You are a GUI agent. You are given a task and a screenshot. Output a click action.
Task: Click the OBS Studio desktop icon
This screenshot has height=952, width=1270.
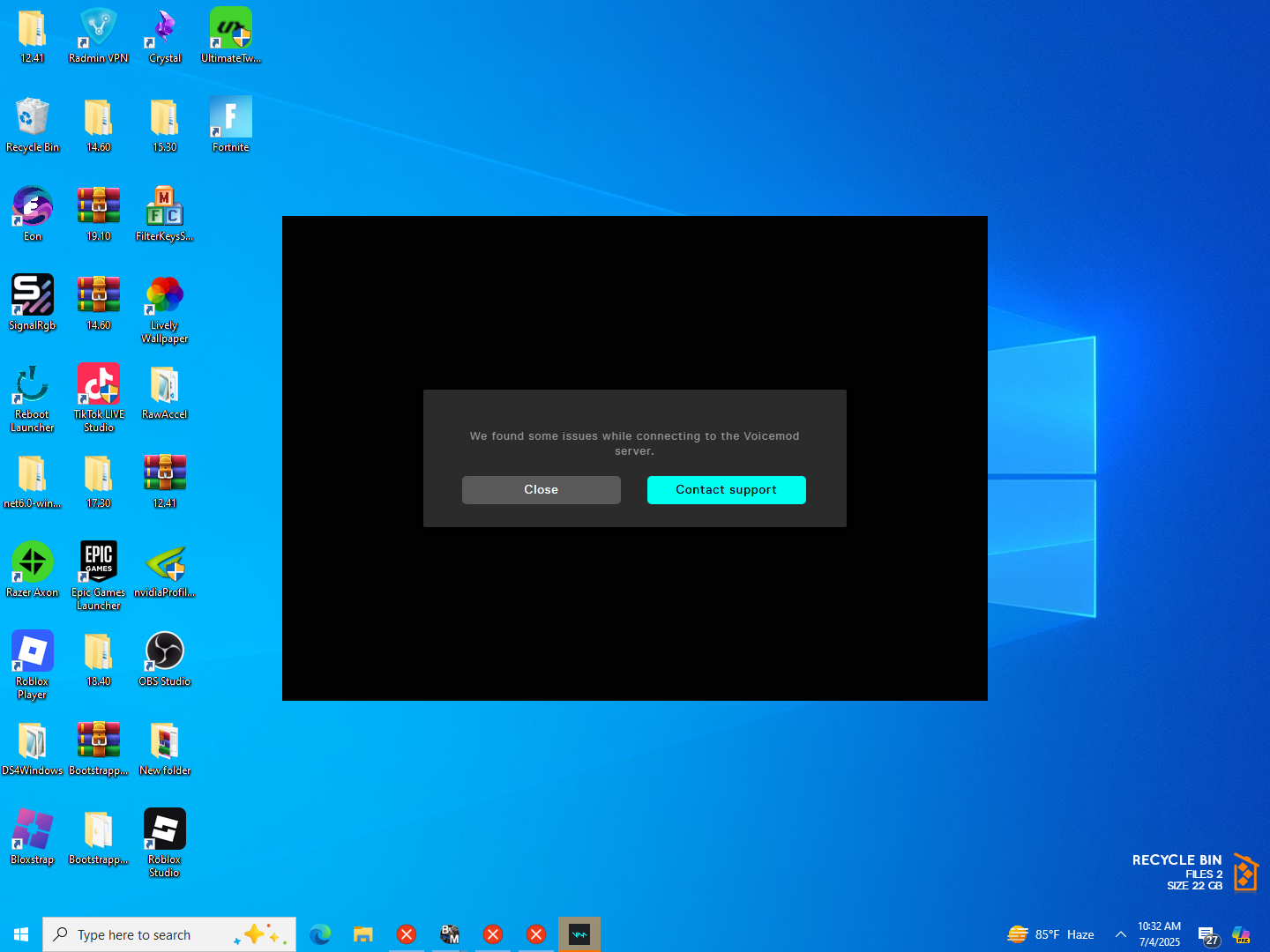click(x=165, y=652)
